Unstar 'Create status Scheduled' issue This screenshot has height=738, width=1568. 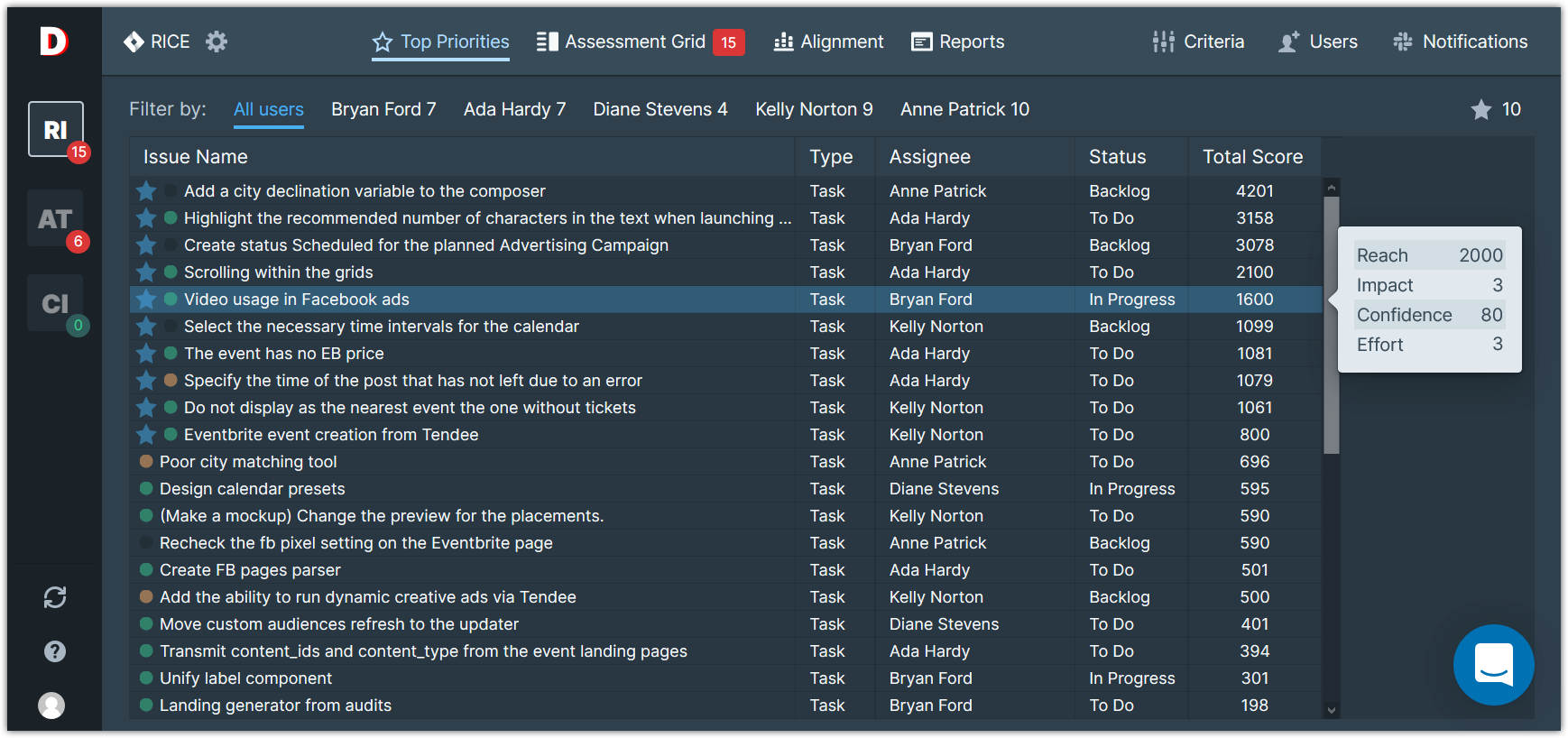[x=146, y=245]
